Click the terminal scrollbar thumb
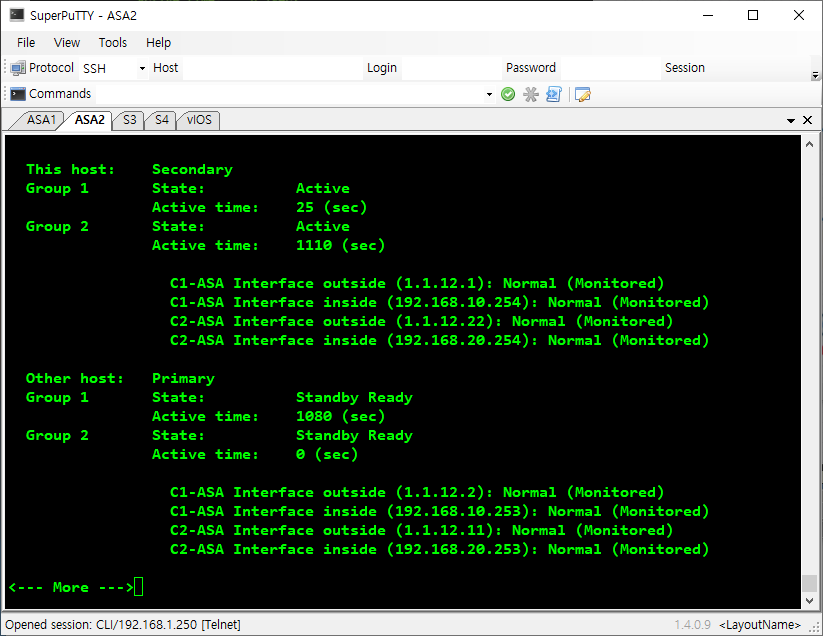 pyautogui.click(x=809, y=582)
